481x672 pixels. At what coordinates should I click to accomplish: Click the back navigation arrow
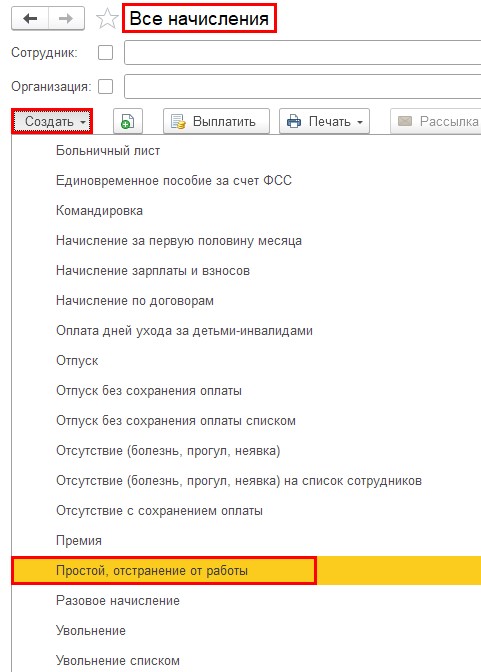(x=30, y=19)
